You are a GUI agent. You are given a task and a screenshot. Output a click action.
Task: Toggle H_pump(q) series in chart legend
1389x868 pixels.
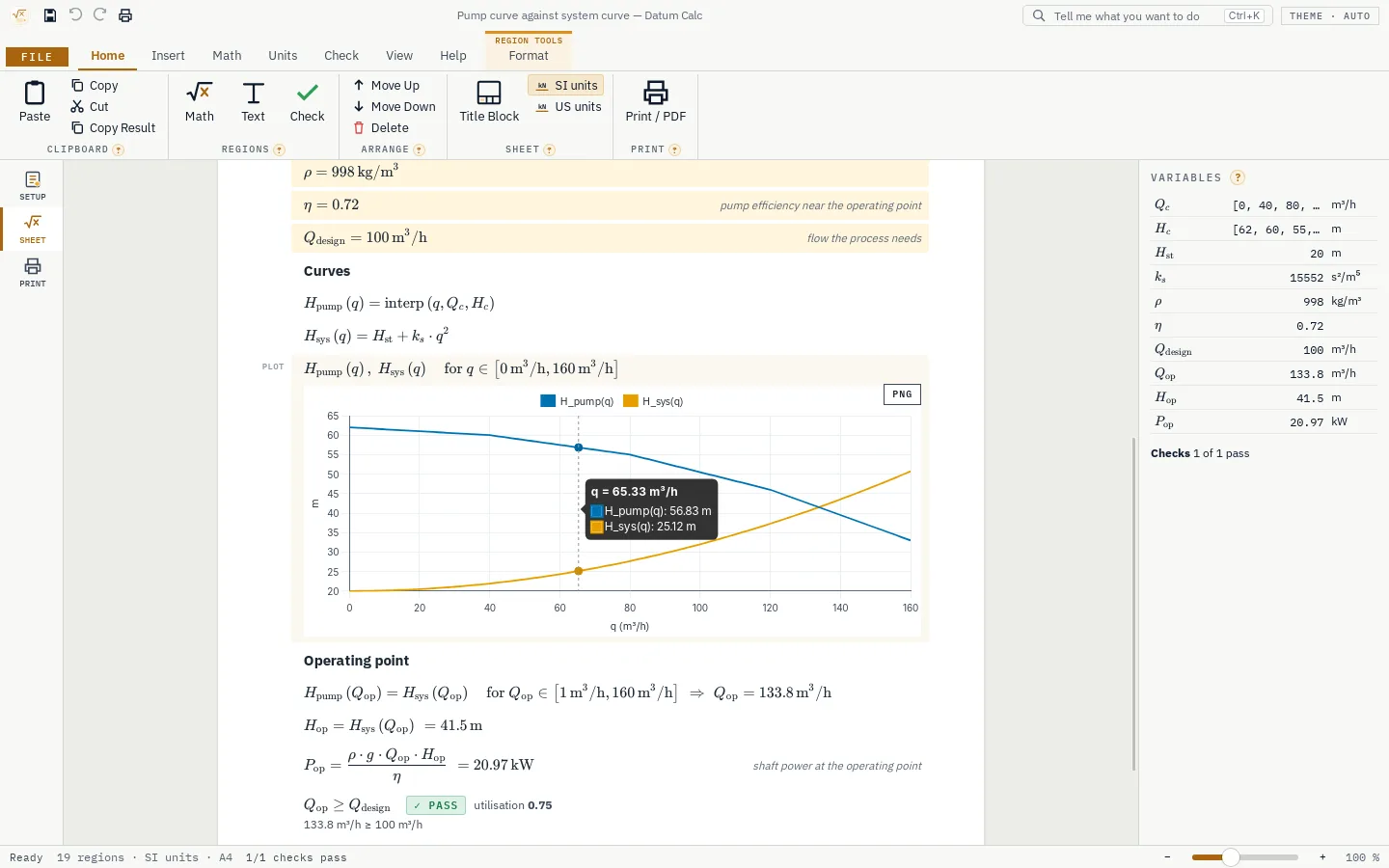(x=577, y=401)
